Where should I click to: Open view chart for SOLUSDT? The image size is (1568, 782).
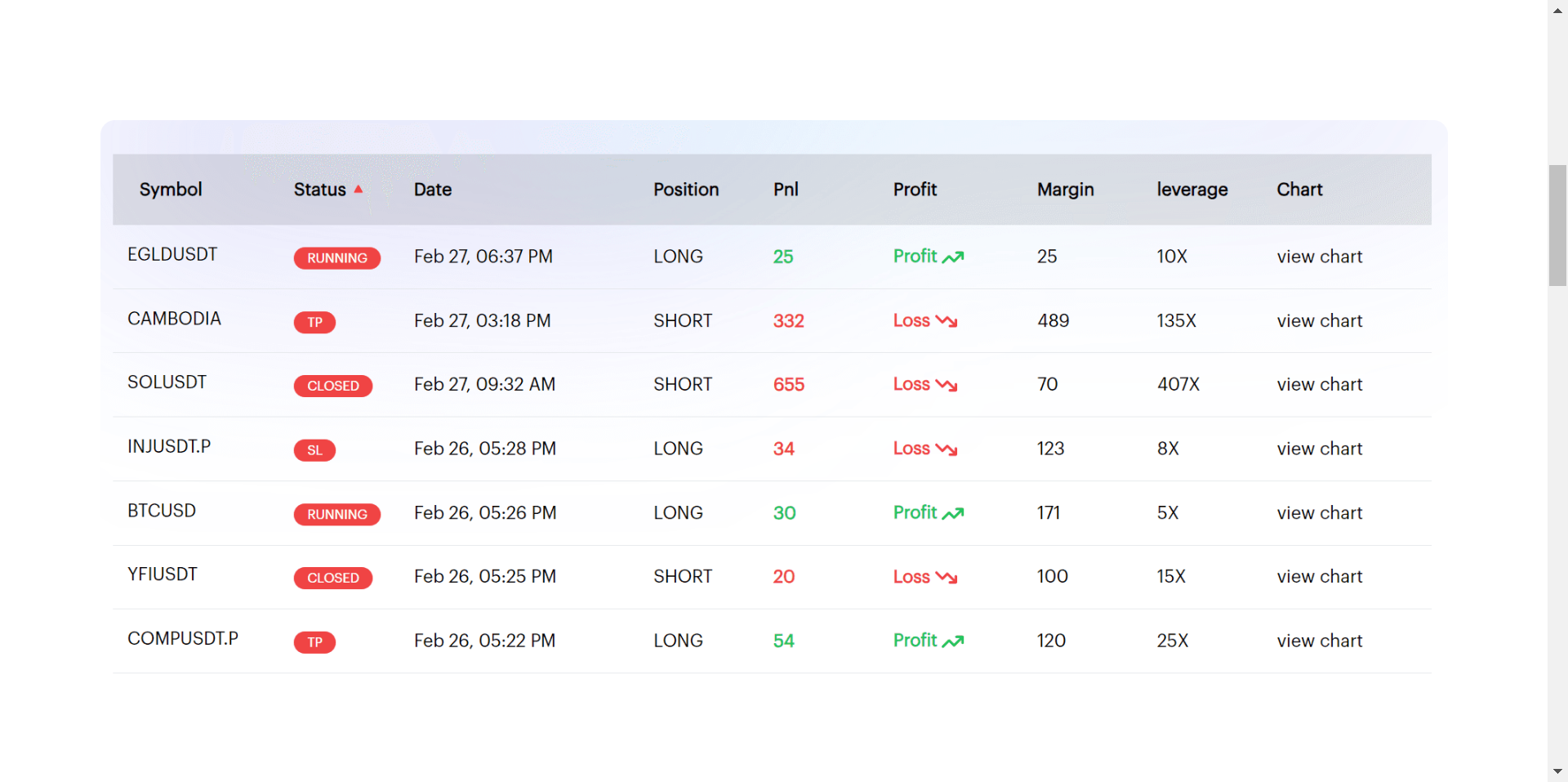click(x=1320, y=385)
